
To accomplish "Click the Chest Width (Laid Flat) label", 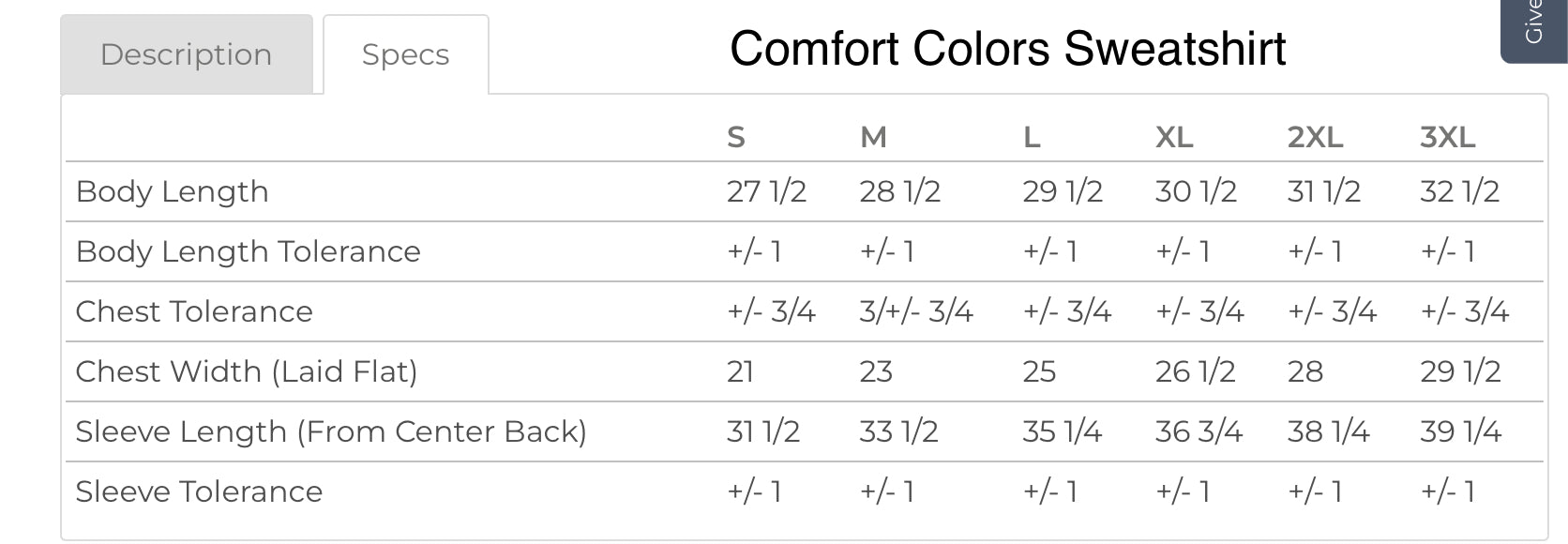I will tap(246, 371).
